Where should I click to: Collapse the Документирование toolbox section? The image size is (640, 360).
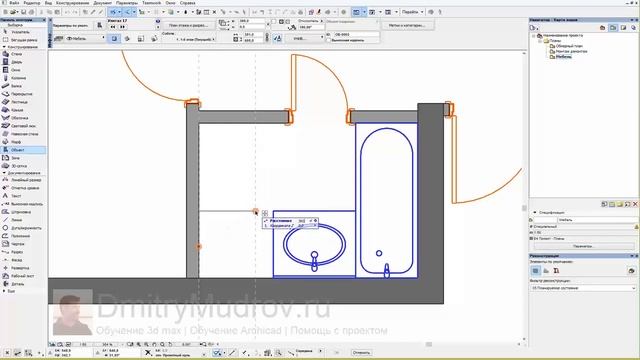pos(4,173)
